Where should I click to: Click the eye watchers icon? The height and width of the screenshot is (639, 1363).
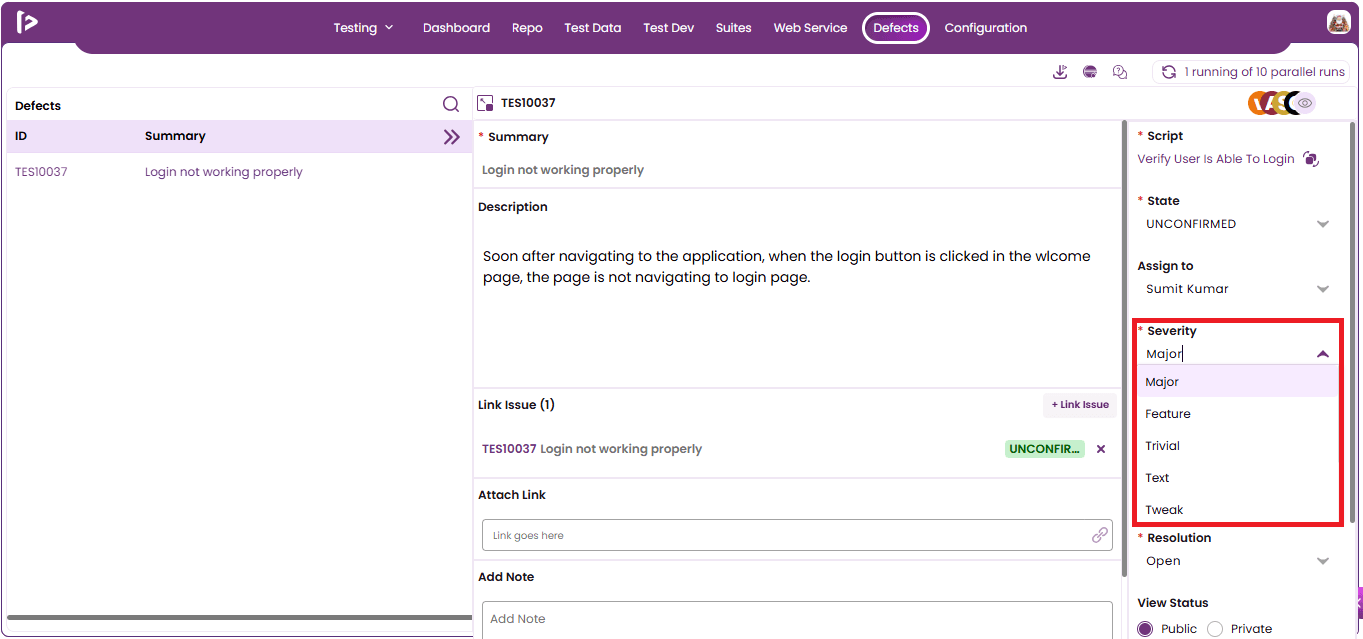click(x=1304, y=102)
